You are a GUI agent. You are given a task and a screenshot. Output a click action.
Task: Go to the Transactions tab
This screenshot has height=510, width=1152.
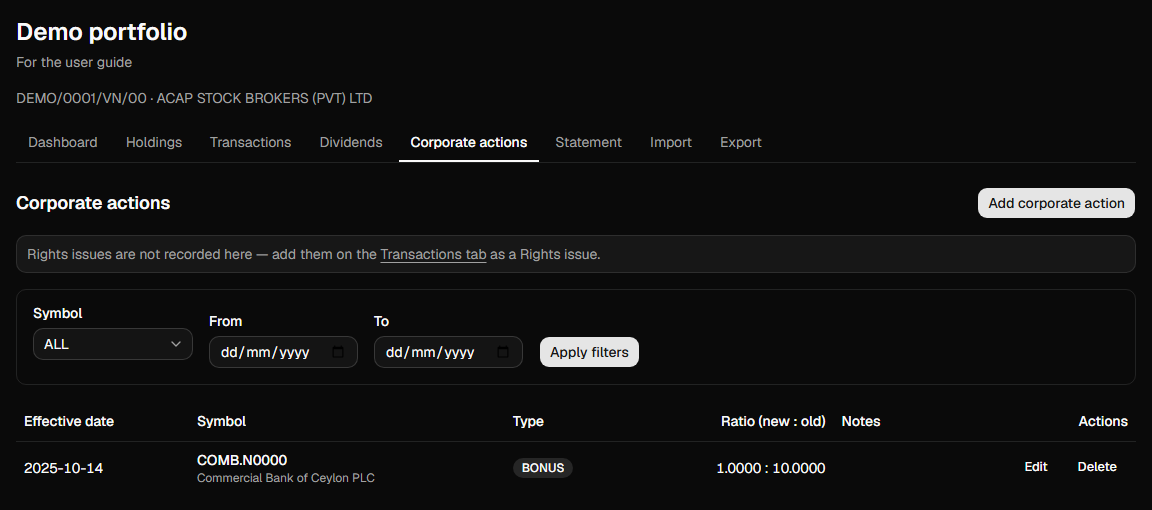click(x=251, y=143)
